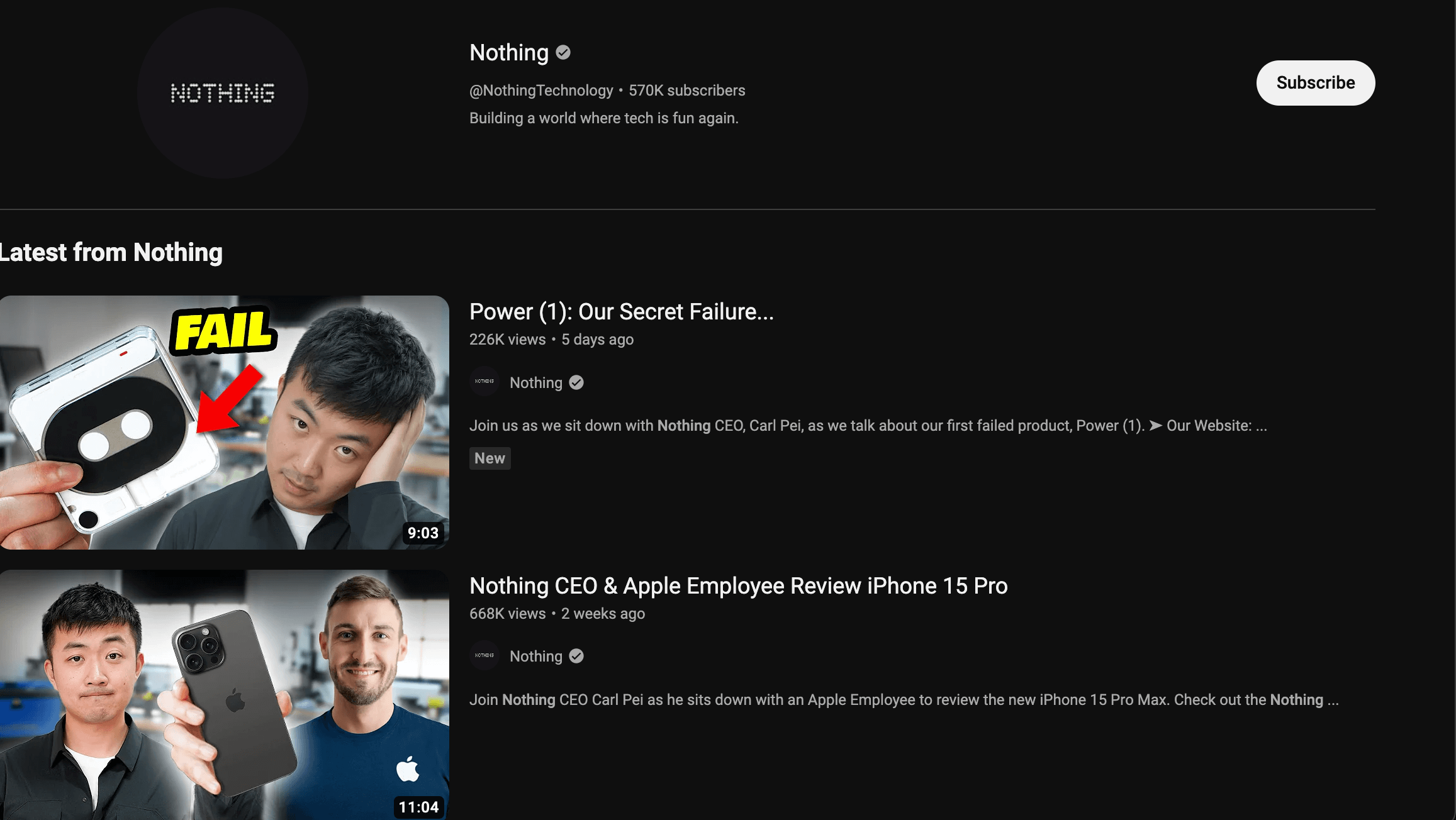Open the Power (1) FAIL video thumbnail
This screenshot has height=820, width=1456.
click(225, 422)
